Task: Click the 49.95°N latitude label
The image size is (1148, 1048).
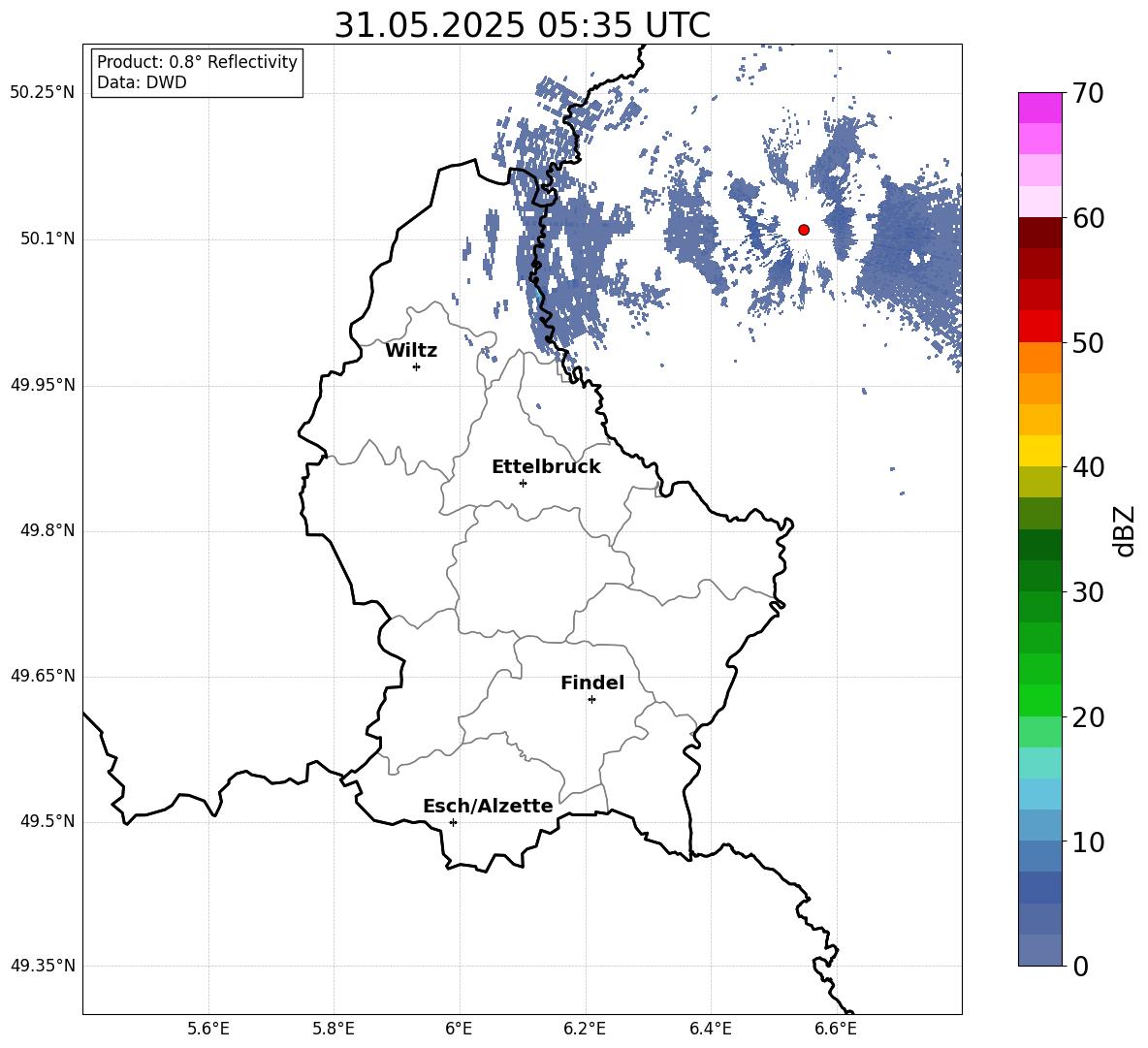Action: [x=43, y=385]
